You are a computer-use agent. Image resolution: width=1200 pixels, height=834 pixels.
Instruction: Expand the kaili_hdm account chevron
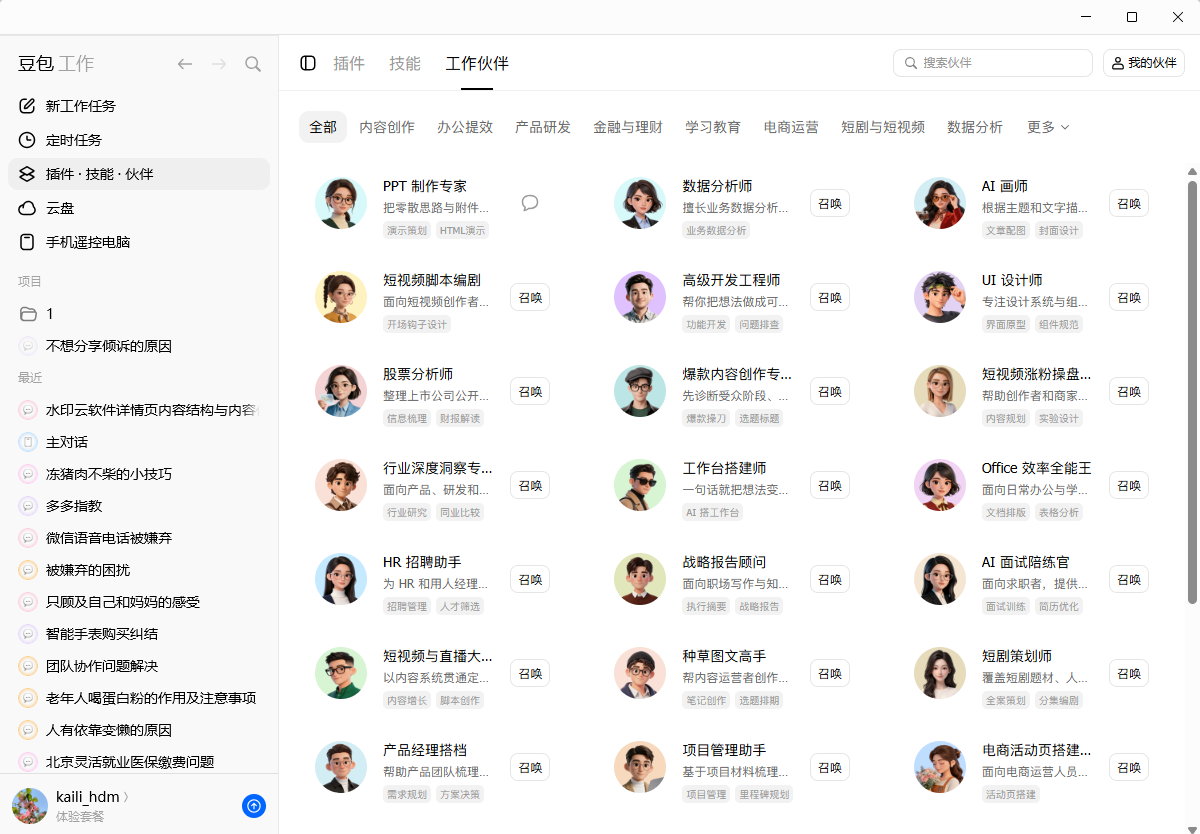click(x=126, y=797)
